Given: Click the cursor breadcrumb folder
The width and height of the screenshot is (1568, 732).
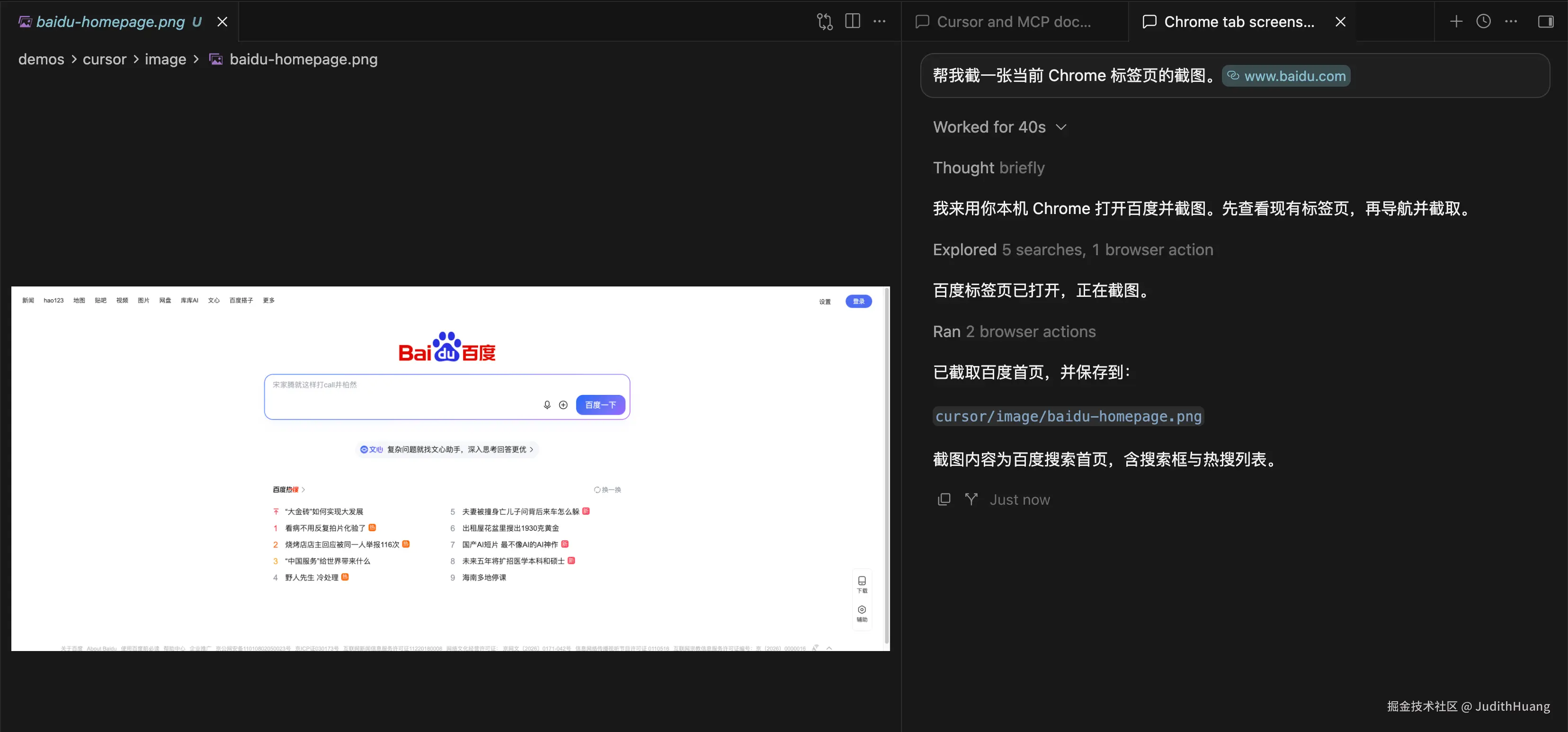Looking at the screenshot, I should tap(104, 59).
